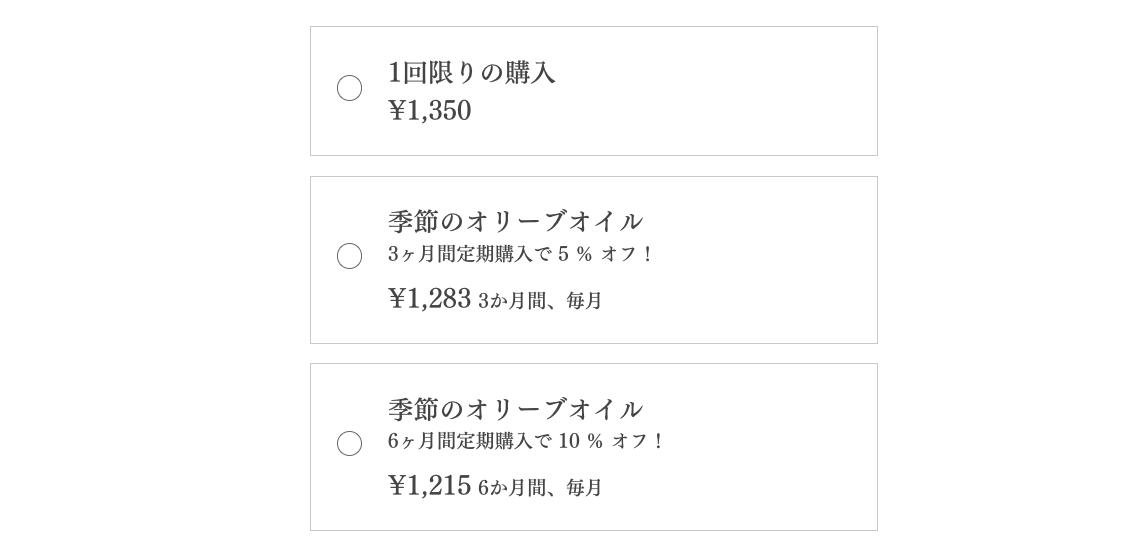This screenshot has width=1148, height=550.
Task: Click the 6か月間、毎月 billing interval text
Action: pyautogui.click(x=540, y=488)
